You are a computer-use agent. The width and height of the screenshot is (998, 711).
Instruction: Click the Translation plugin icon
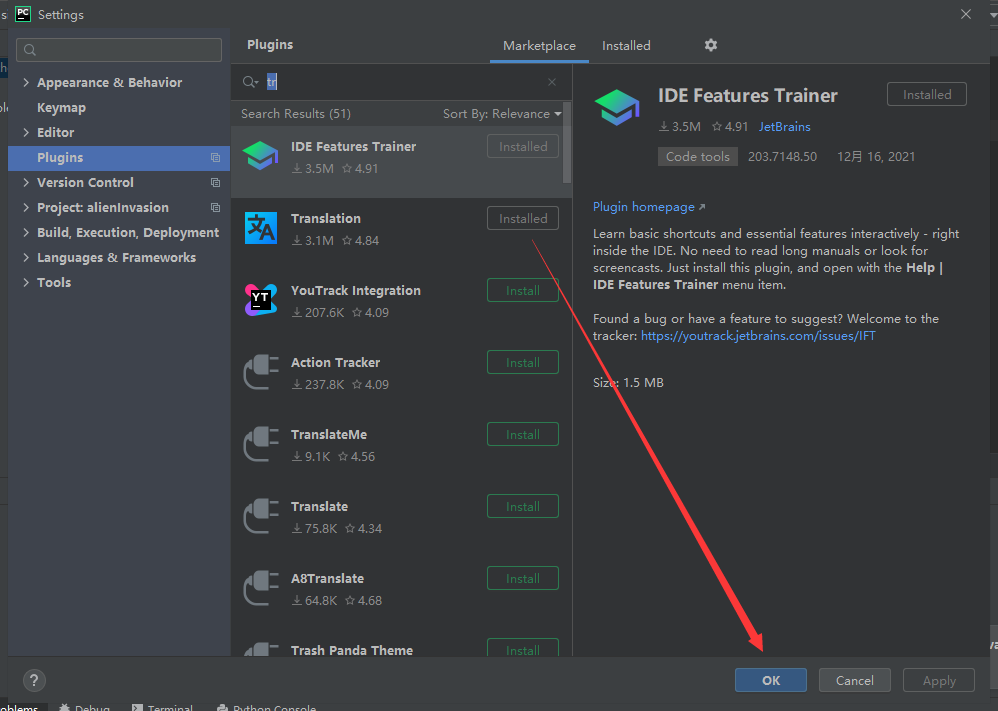point(261,228)
